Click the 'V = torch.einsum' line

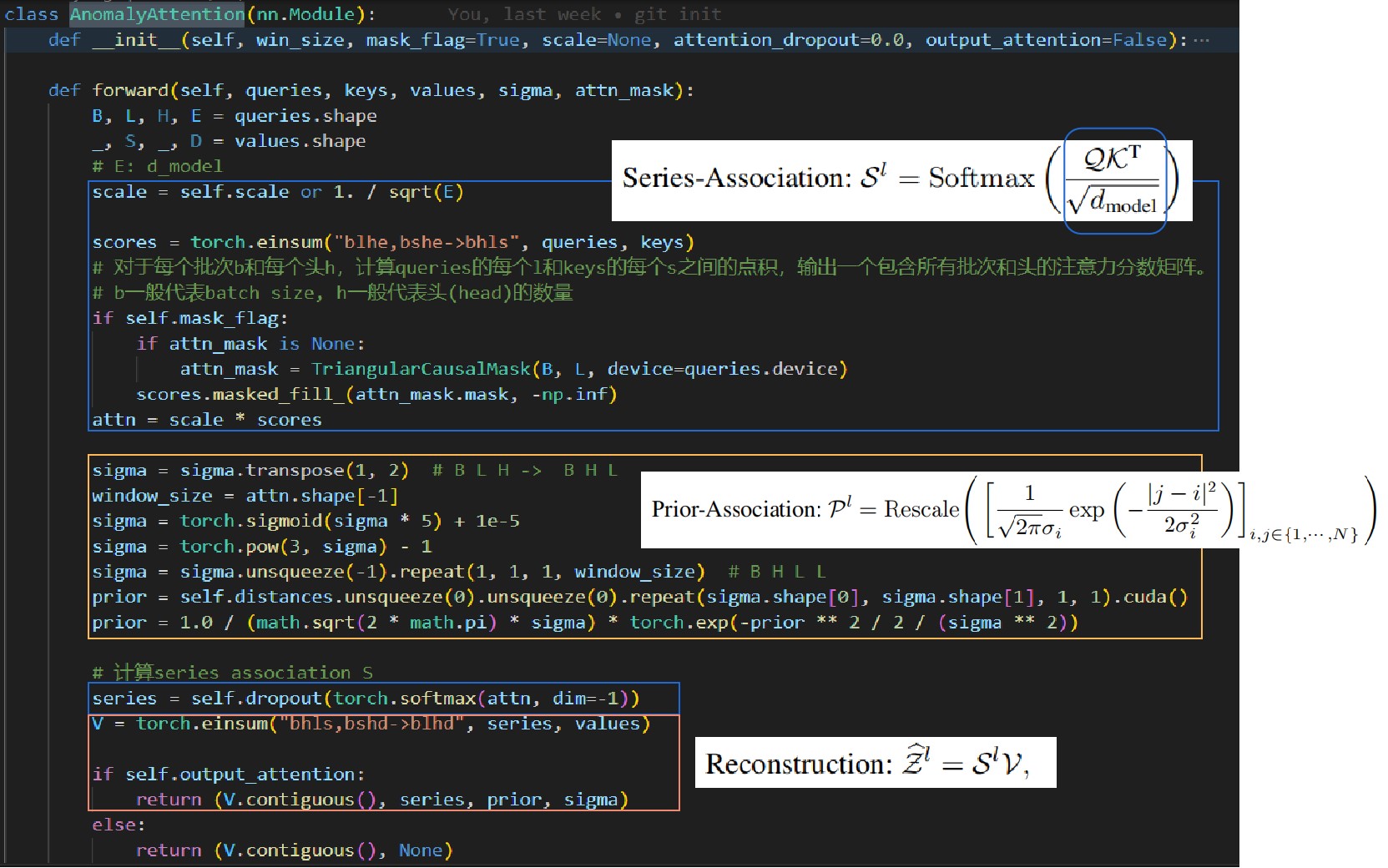(371, 724)
